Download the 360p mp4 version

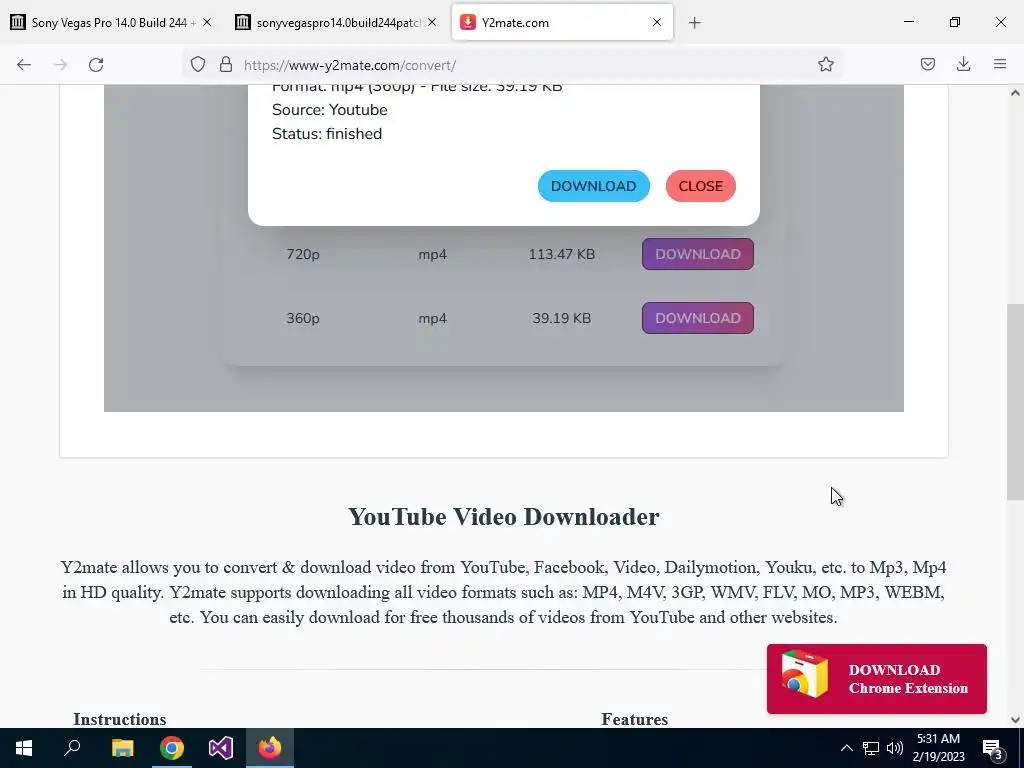click(697, 318)
